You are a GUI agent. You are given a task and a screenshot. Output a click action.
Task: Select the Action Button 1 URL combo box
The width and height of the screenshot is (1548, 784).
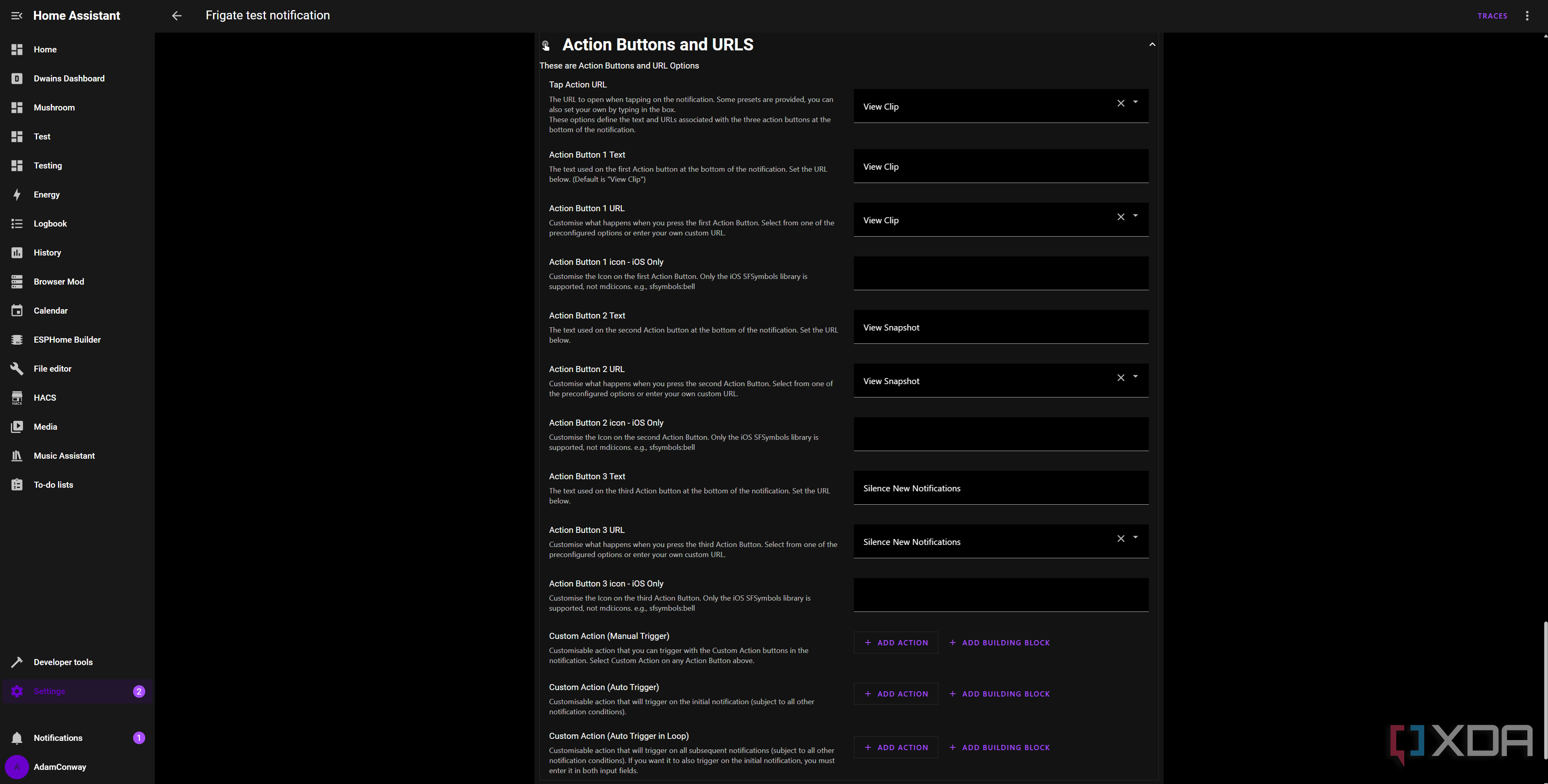(1001, 220)
